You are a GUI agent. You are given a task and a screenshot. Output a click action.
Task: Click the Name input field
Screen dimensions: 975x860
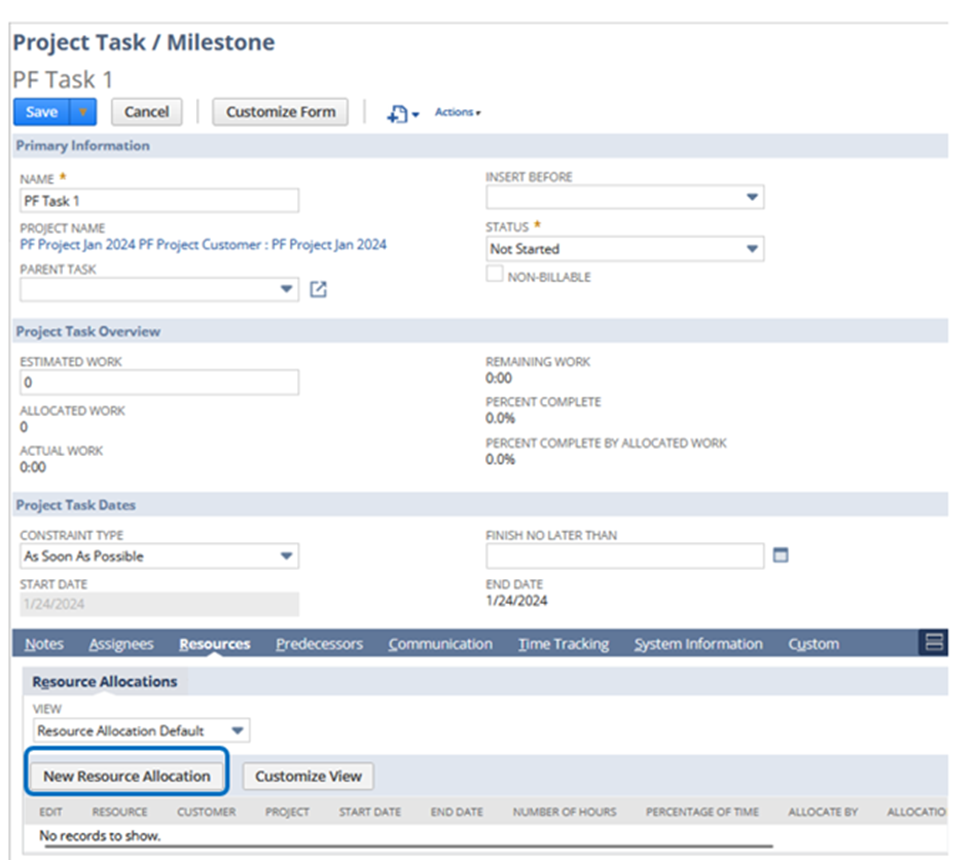(x=159, y=201)
